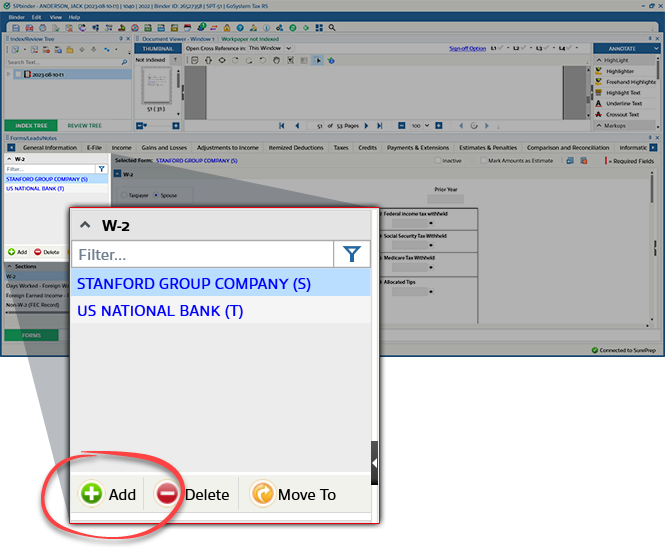Toggle the L4 sign-off checkmark
The height and width of the screenshot is (548, 665).
(569, 48)
